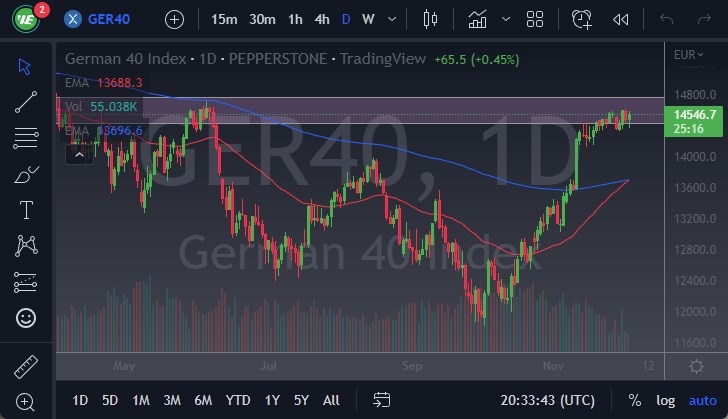
Task: Click the 14000.0 price axis label
Action: click(695, 157)
